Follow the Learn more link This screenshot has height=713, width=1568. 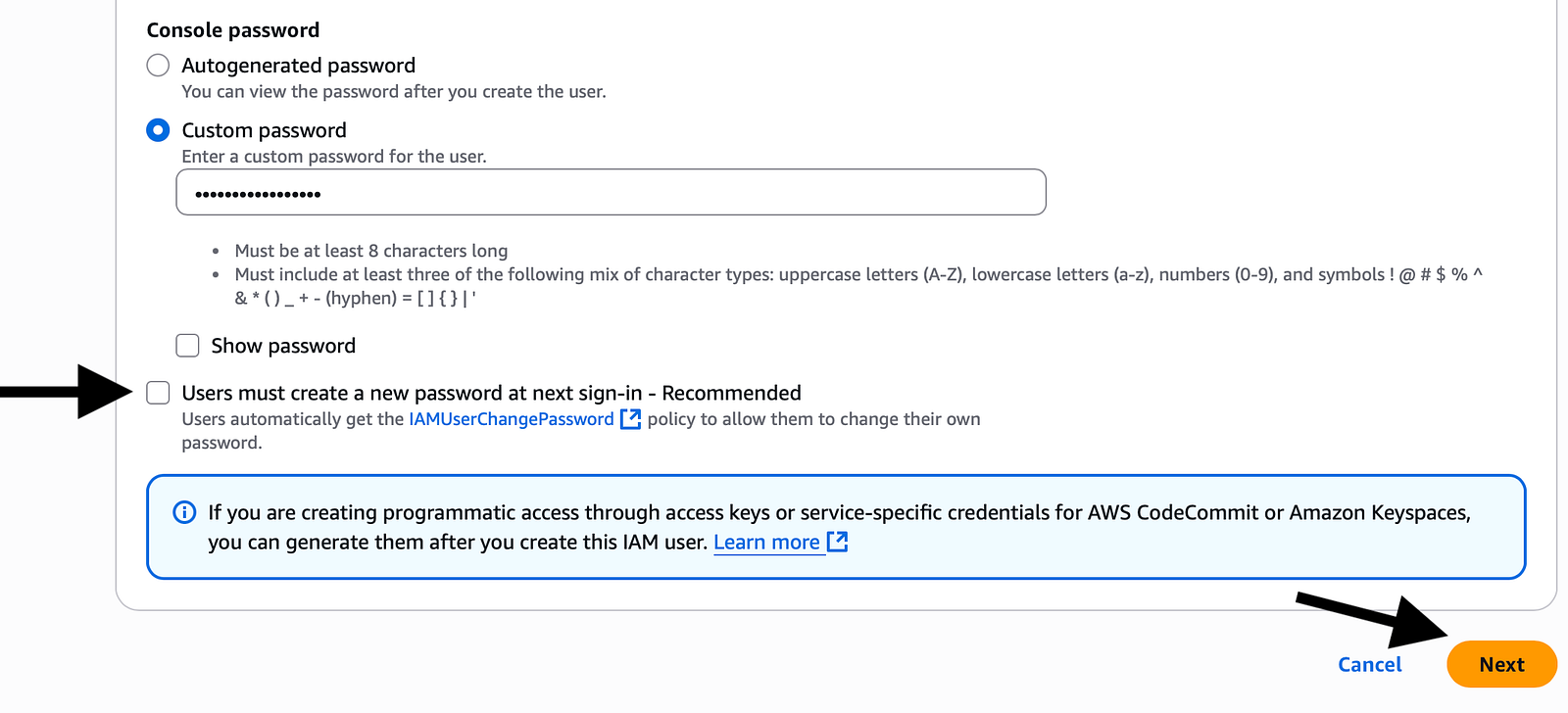(x=766, y=543)
